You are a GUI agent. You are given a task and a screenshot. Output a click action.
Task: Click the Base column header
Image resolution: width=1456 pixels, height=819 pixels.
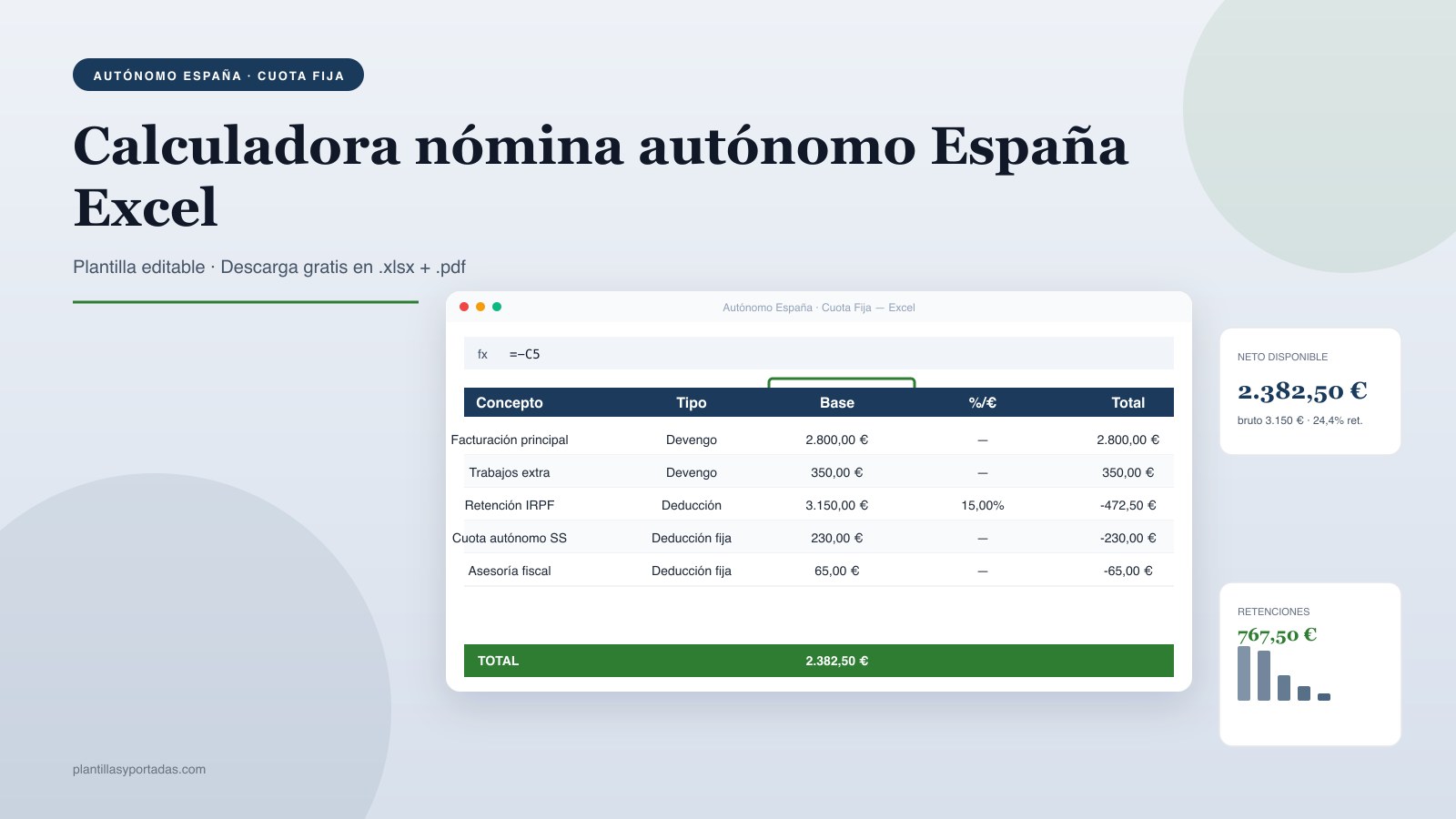(x=837, y=402)
